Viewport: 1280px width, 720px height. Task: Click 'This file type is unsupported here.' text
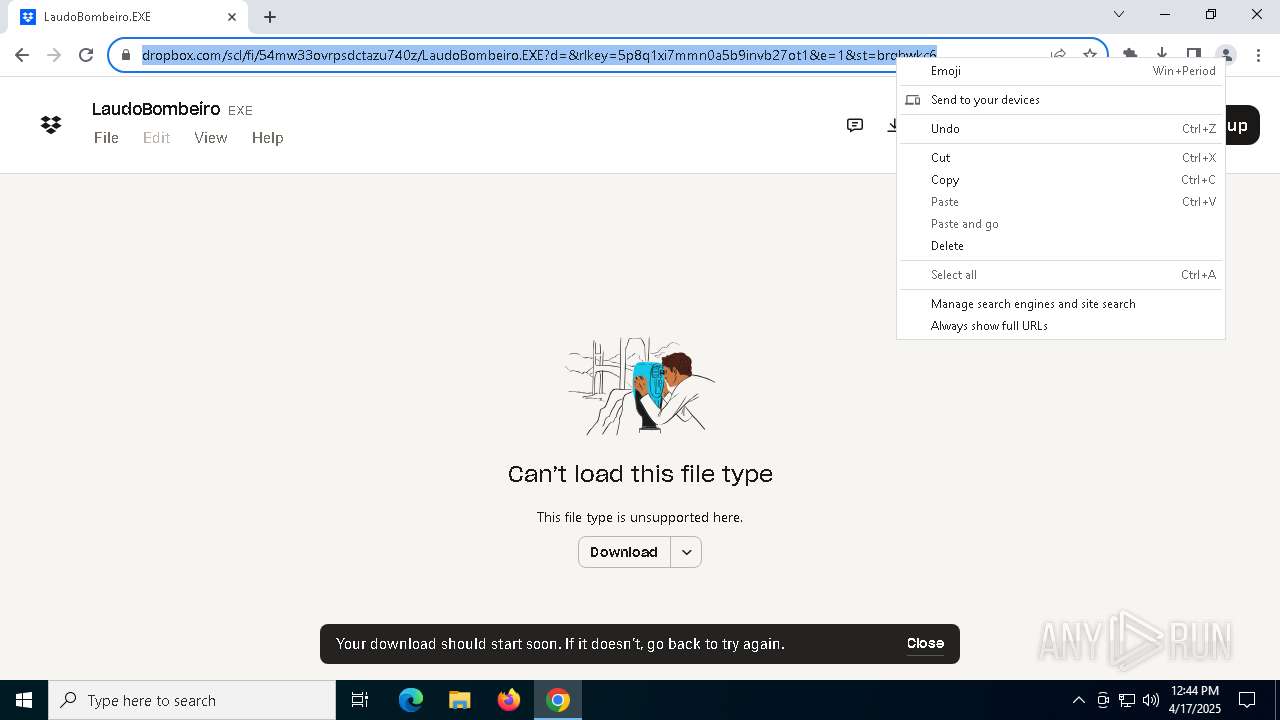point(640,517)
